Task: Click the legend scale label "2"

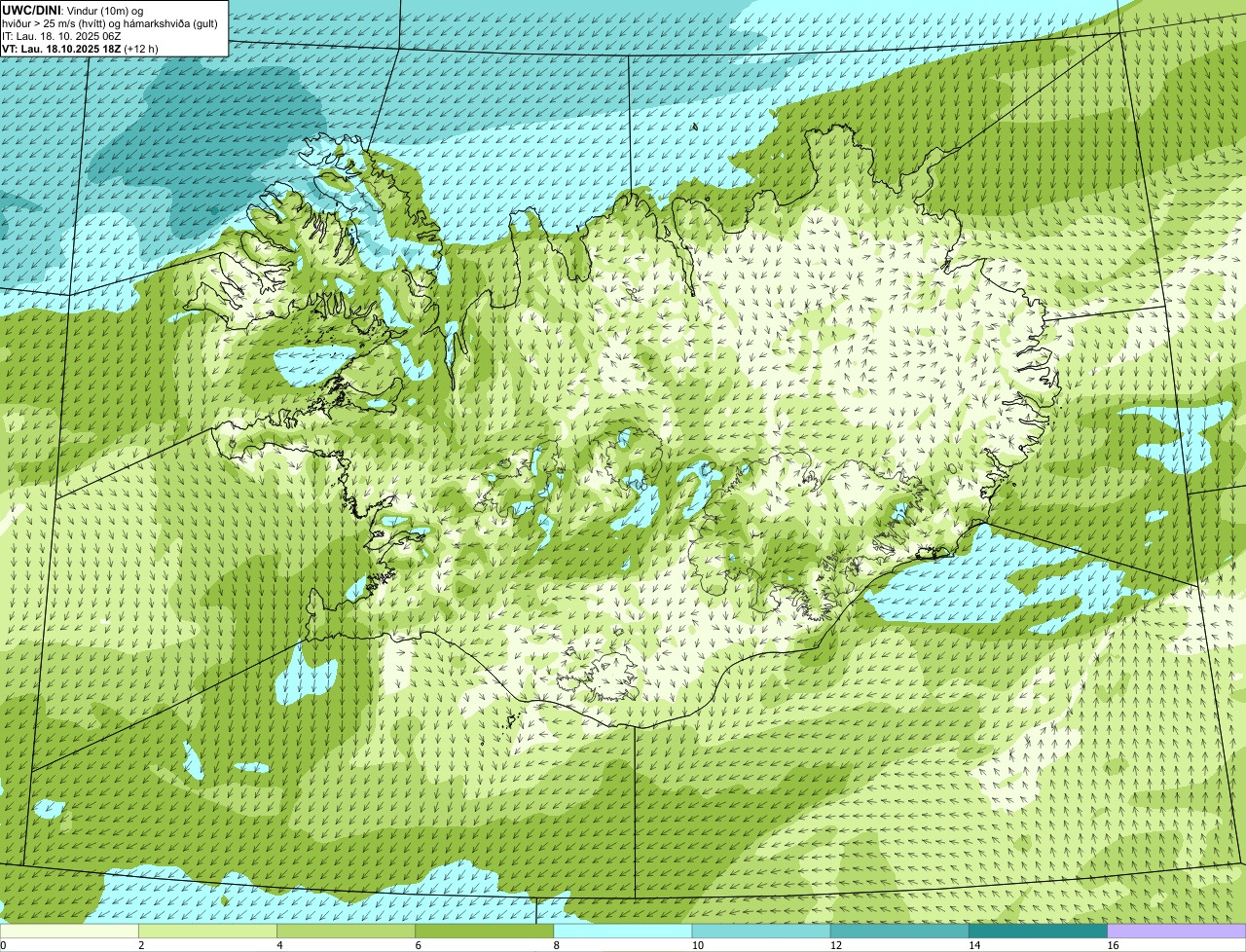Action: tap(141, 945)
